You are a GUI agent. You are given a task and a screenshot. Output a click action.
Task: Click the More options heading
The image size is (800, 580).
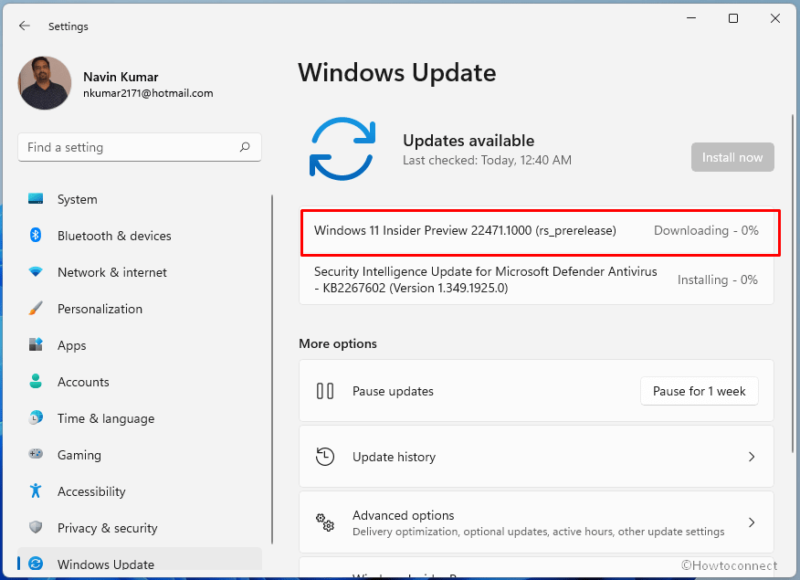point(338,343)
